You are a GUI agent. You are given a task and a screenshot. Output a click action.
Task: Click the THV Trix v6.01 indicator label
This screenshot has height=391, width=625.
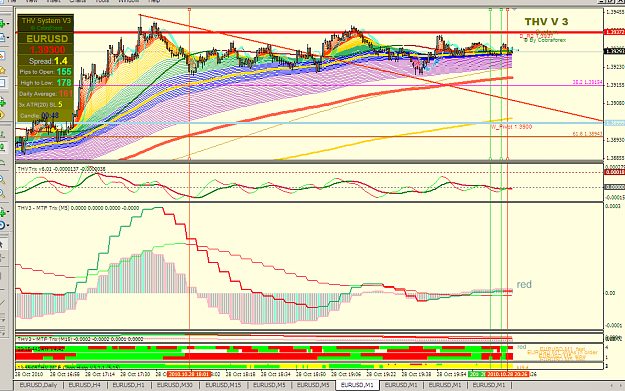click(62, 169)
